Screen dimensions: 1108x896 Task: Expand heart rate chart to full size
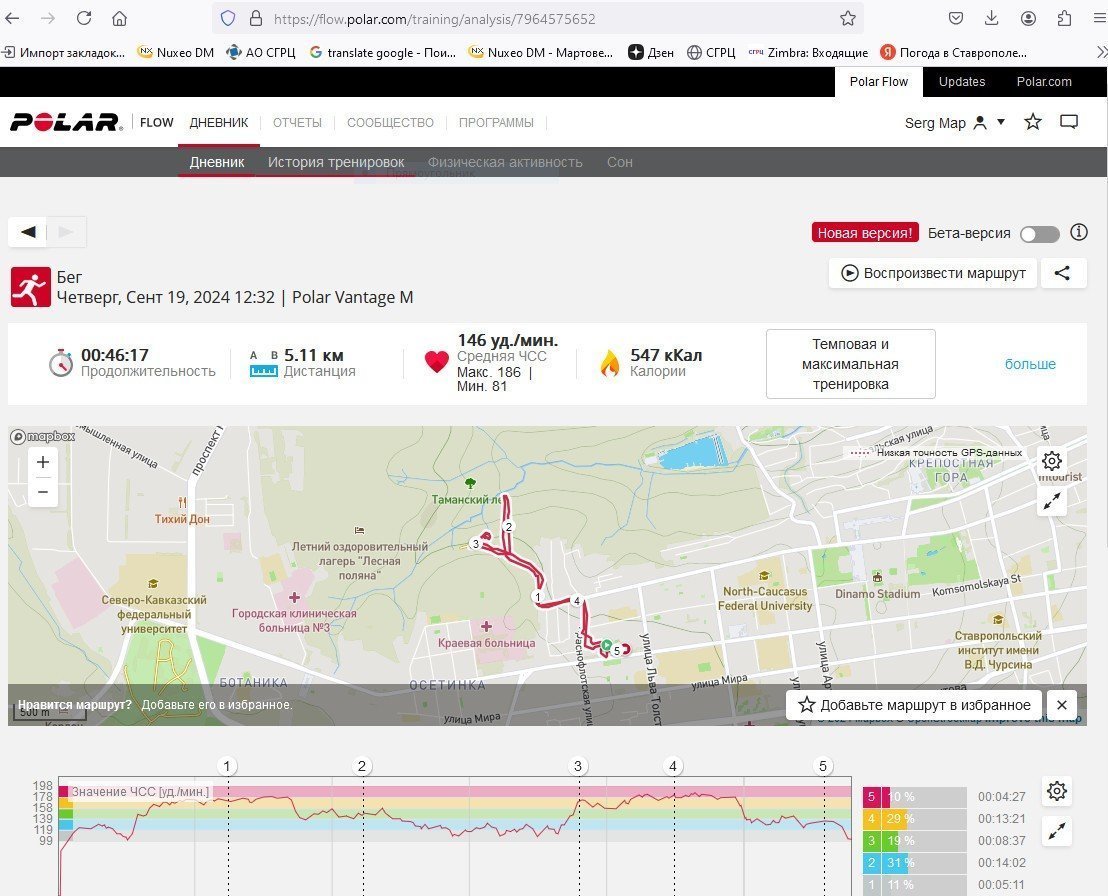pyautogui.click(x=1056, y=832)
